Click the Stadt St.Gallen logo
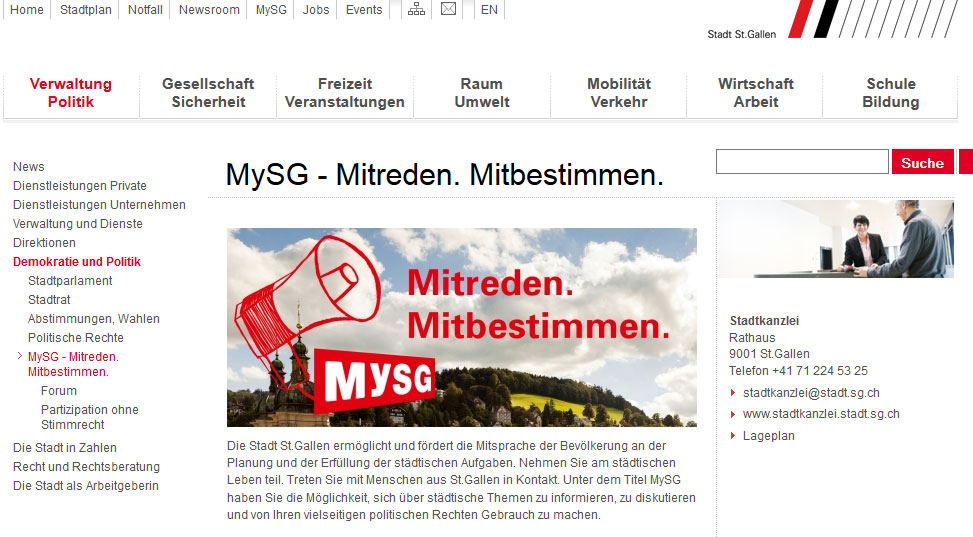 832,20
